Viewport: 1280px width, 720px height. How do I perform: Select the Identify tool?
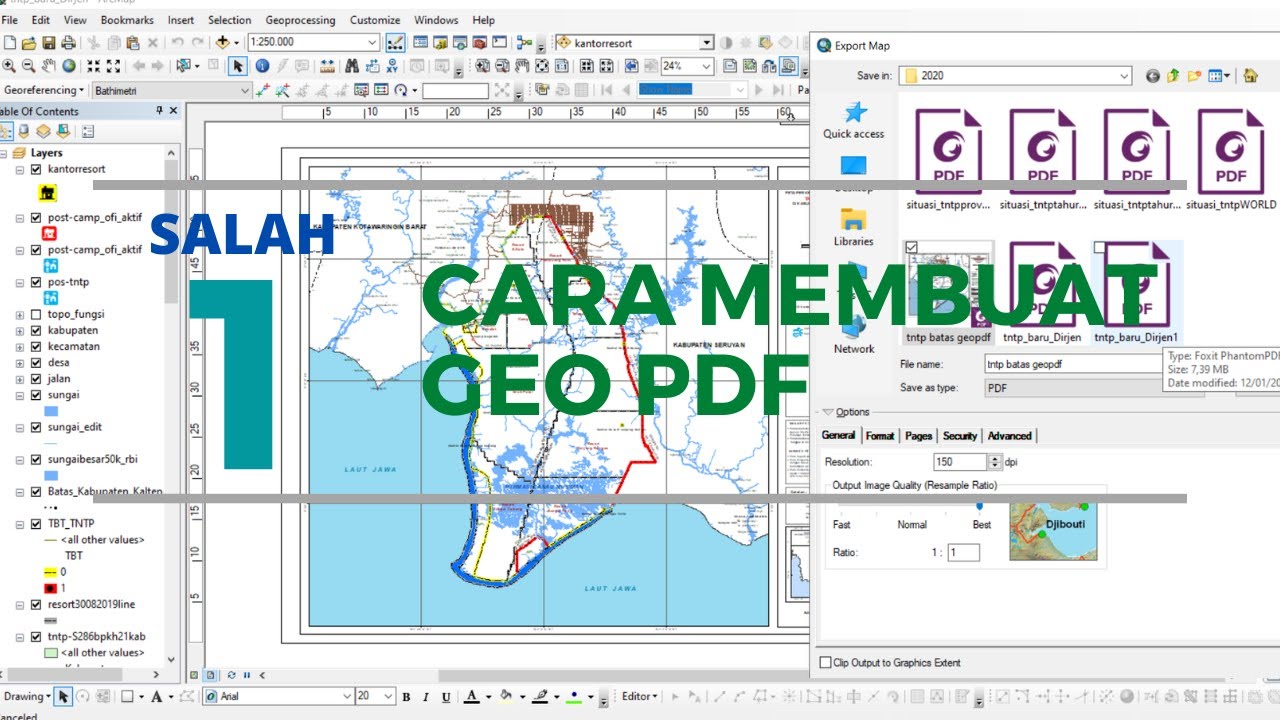(262, 66)
